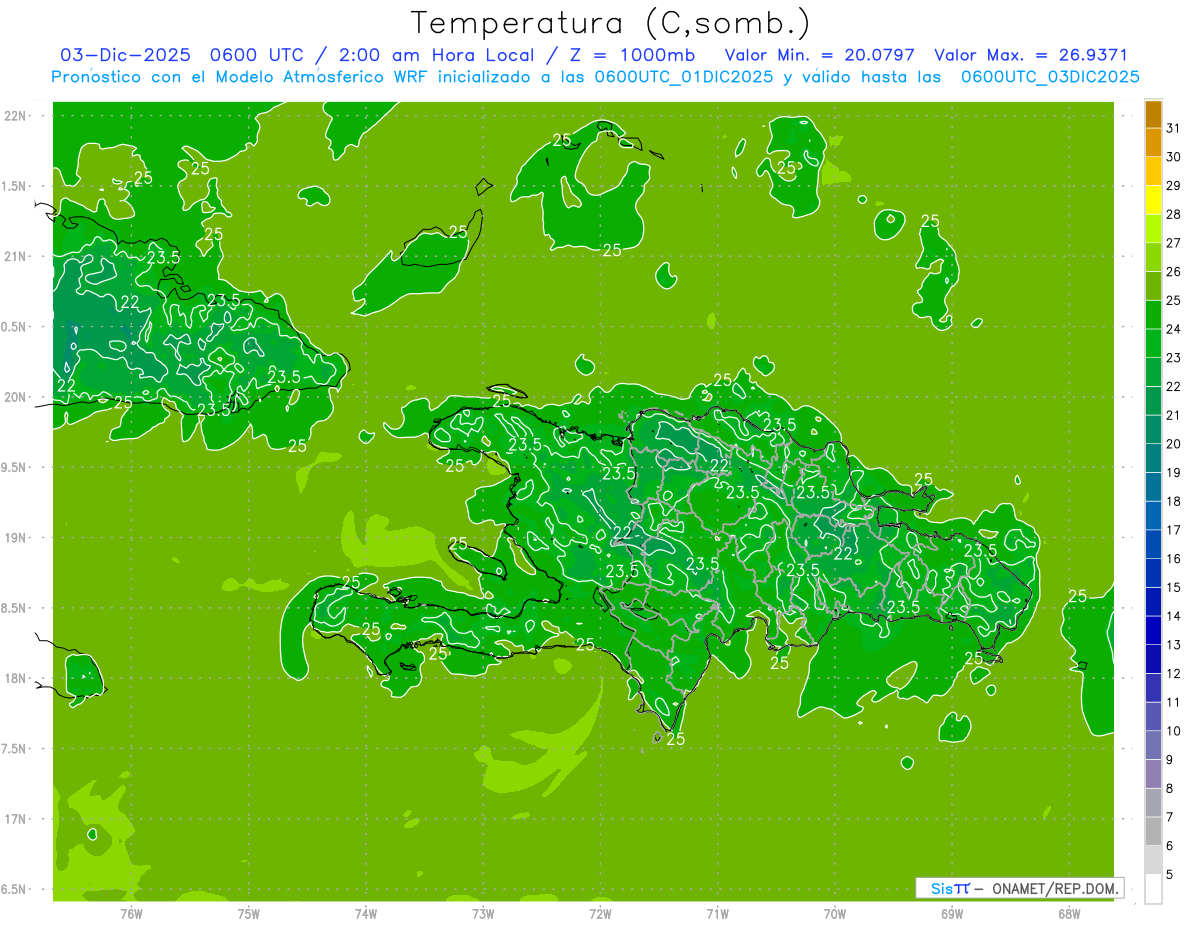Click latitude label "18N"
Viewport: 1200px width, 927px height.
(16, 679)
